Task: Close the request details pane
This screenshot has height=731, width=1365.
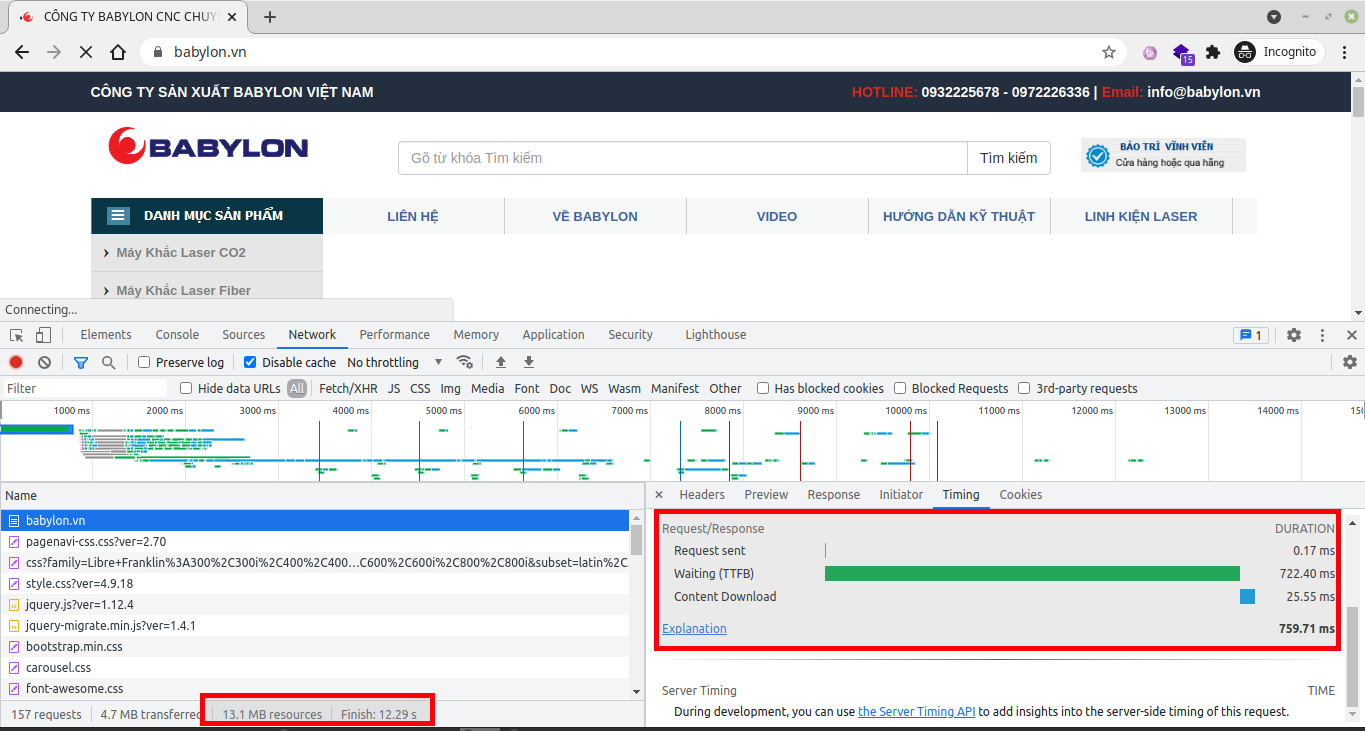Action: pyautogui.click(x=659, y=495)
